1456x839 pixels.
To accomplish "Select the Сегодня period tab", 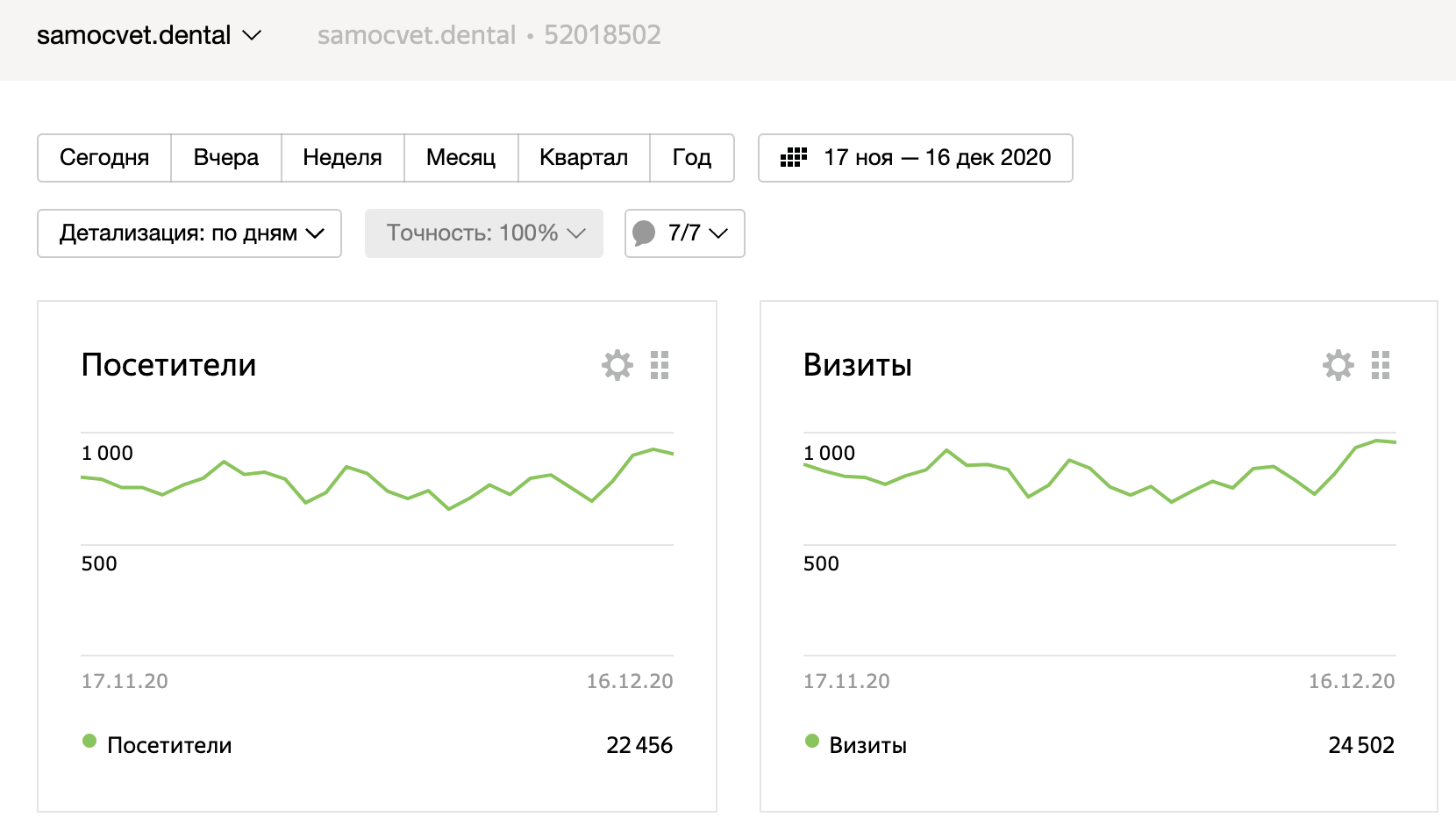I will pos(104,158).
